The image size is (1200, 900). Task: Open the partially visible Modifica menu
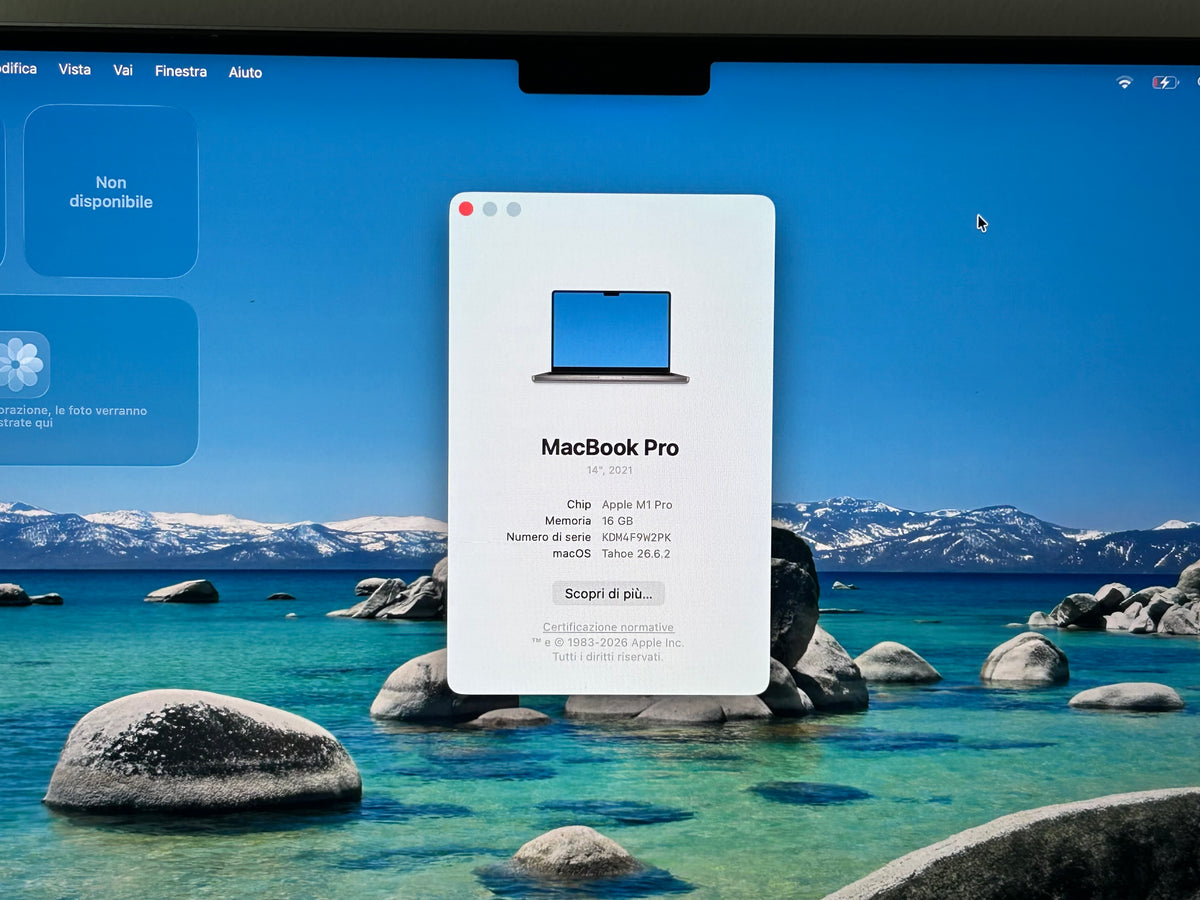tap(18, 69)
